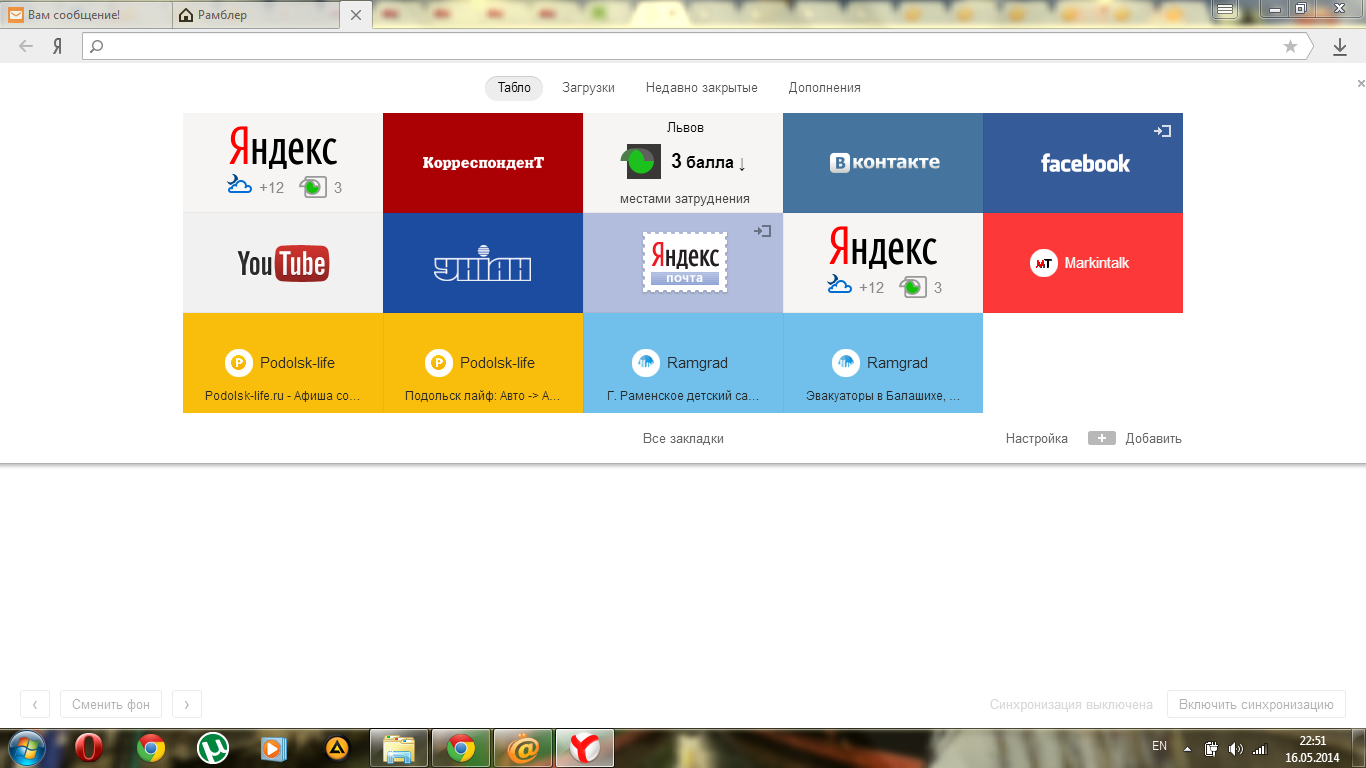
Task: Open the Яндекс tile beside Markintalk
Action: 883,263
